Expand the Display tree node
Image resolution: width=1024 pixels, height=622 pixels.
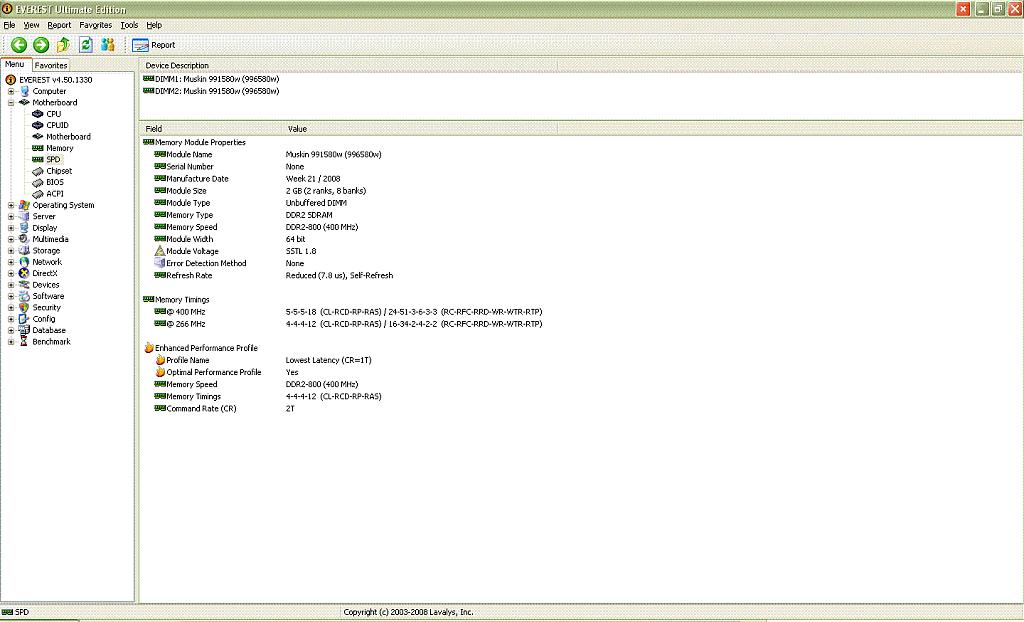10,228
